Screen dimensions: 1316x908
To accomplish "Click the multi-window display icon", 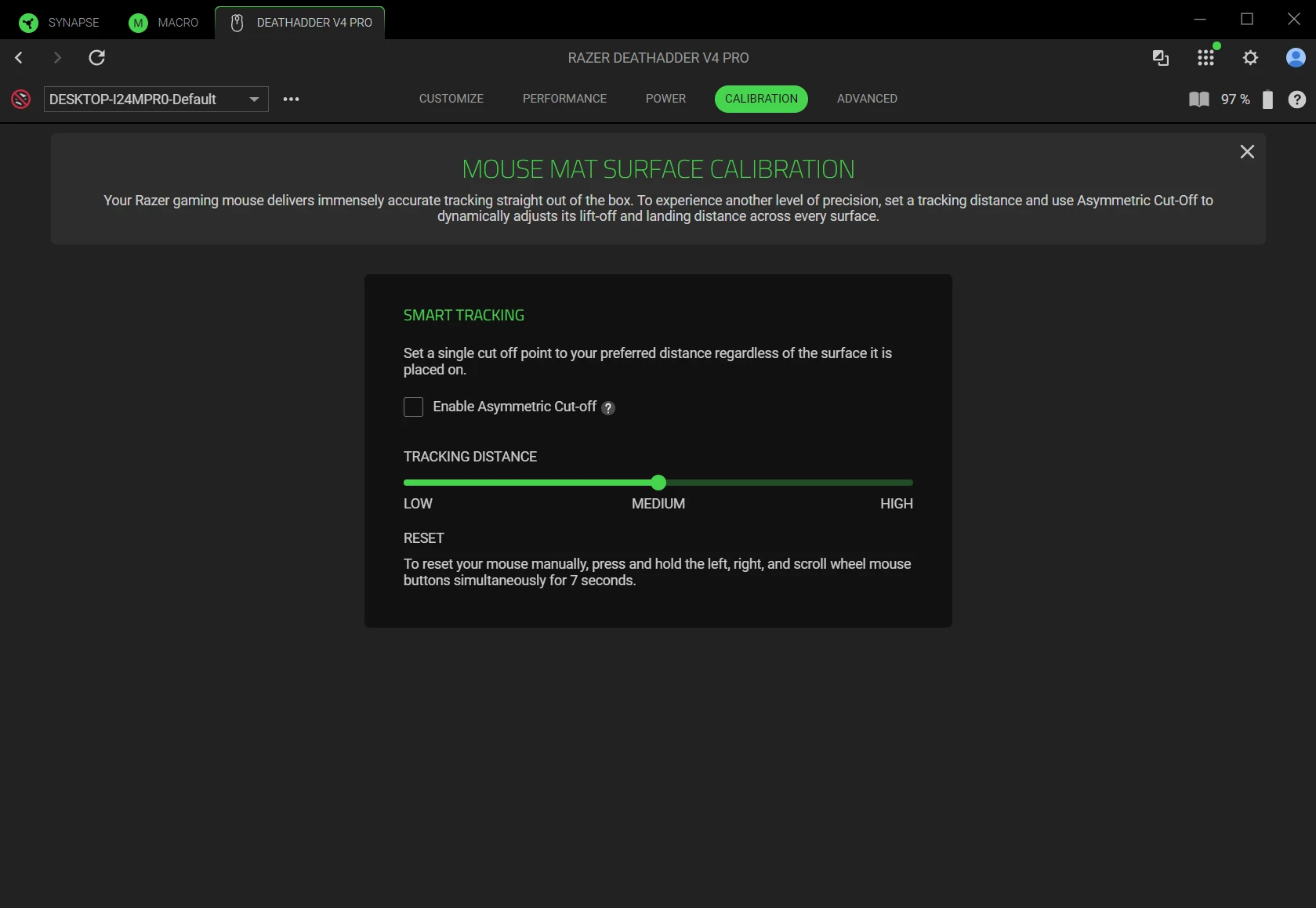I will 1160,58.
